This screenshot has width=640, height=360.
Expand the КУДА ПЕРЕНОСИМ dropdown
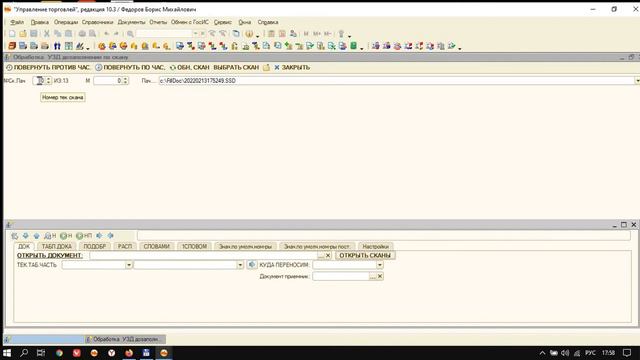(x=380, y=265)
